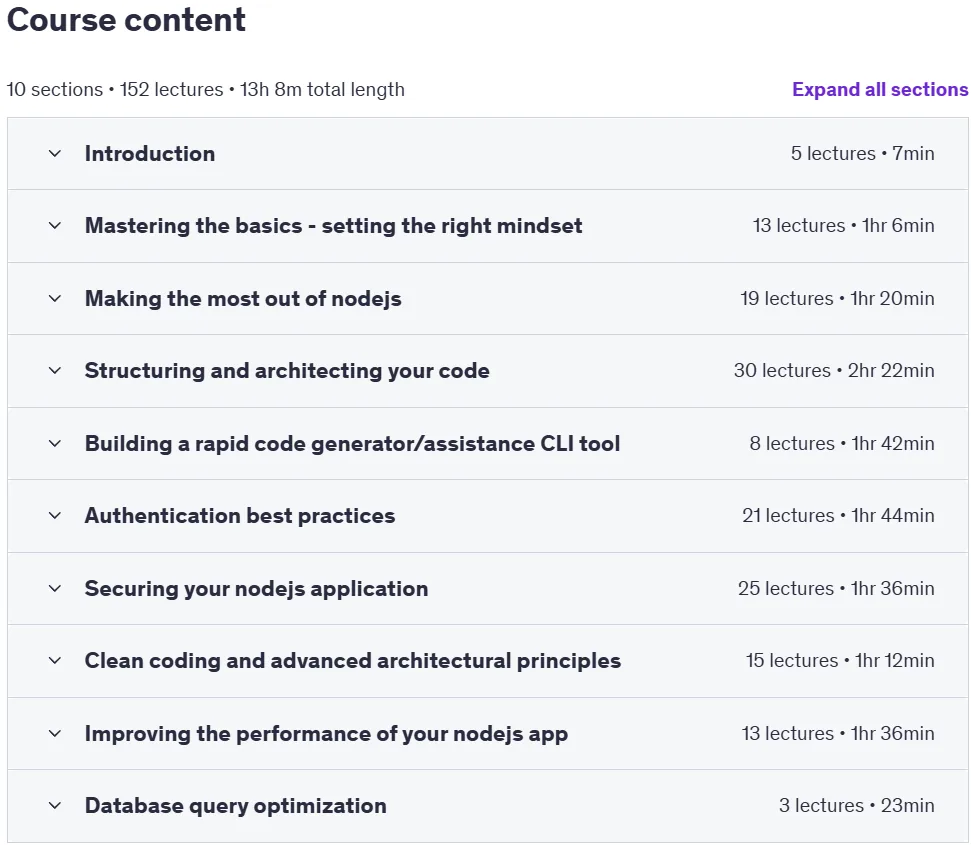
Task: Select the Introduction section title
Action: pos(150,154)
